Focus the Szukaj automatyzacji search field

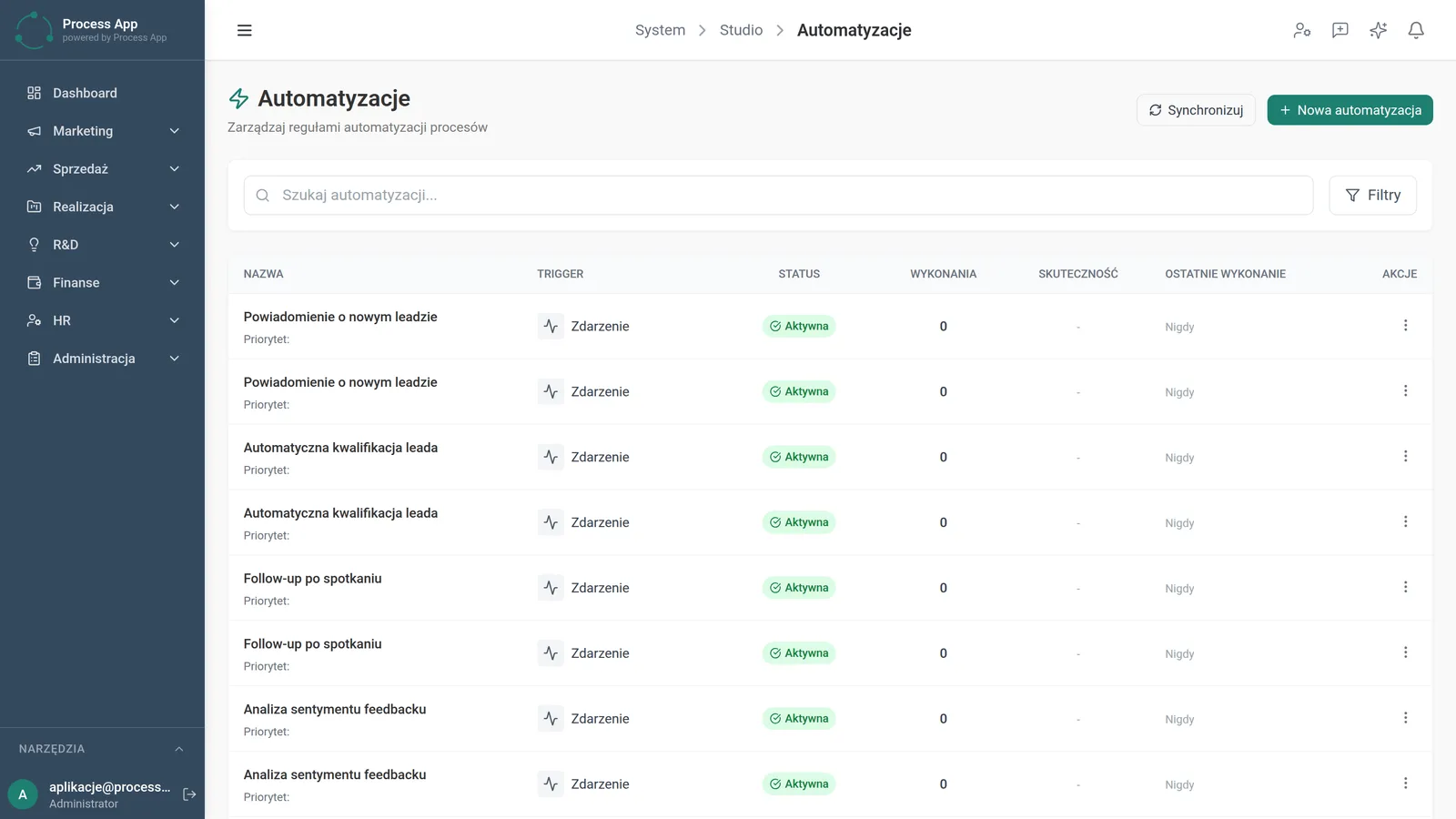[x=778, y=196]
